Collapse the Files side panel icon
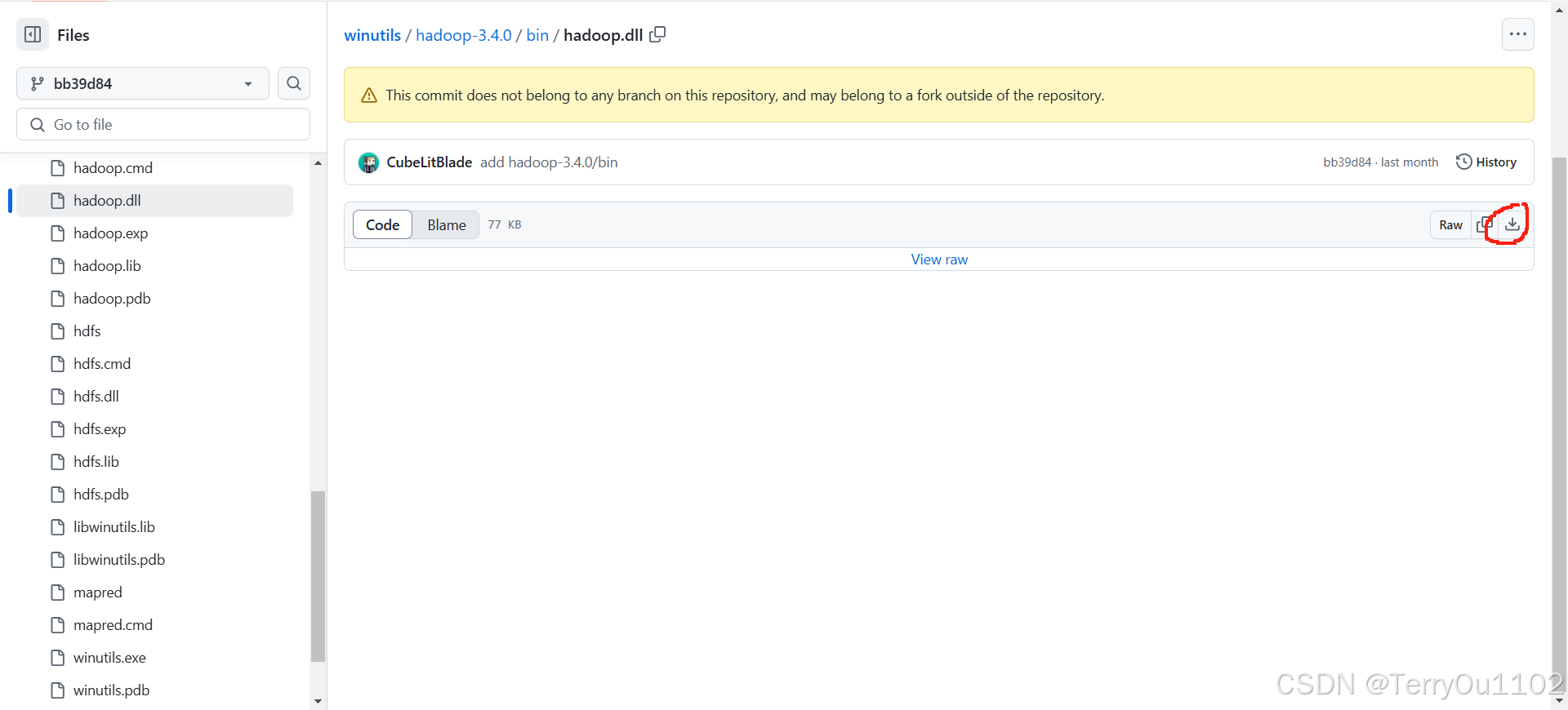The width and height of the screenshot is (1568, 710). pos(33,34)
